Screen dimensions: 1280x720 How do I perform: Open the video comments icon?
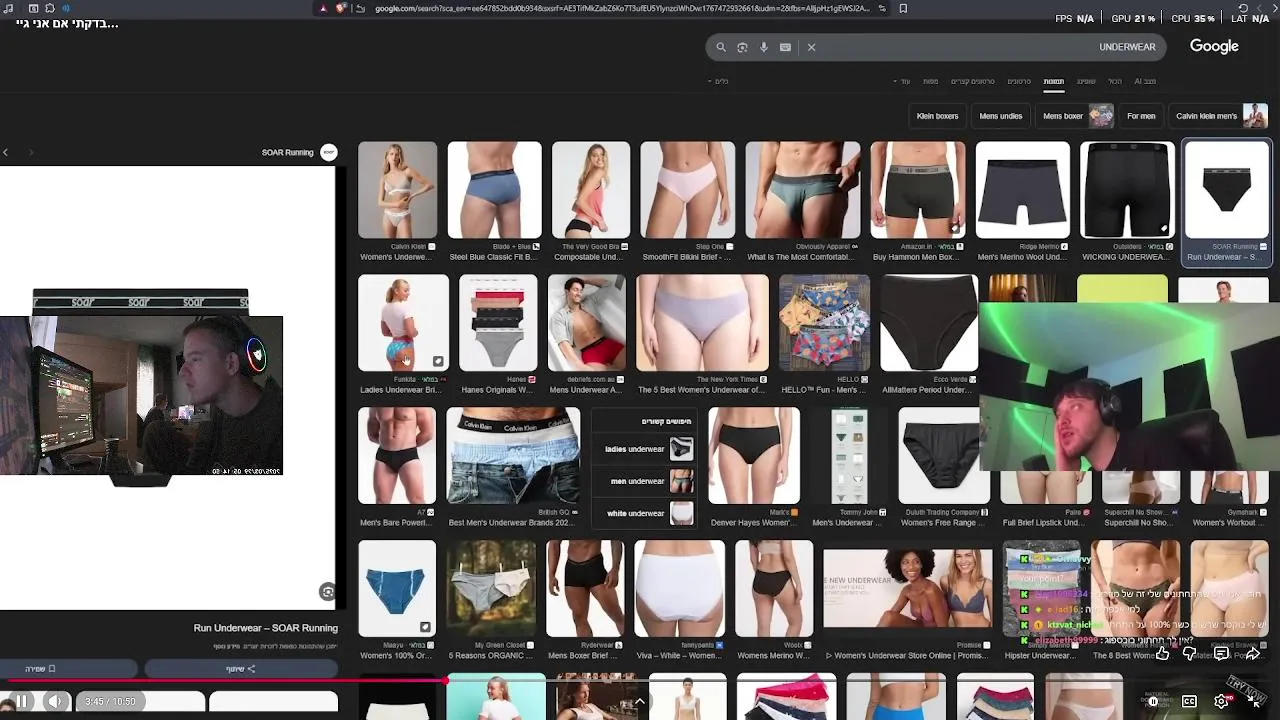click(1221, 654)
